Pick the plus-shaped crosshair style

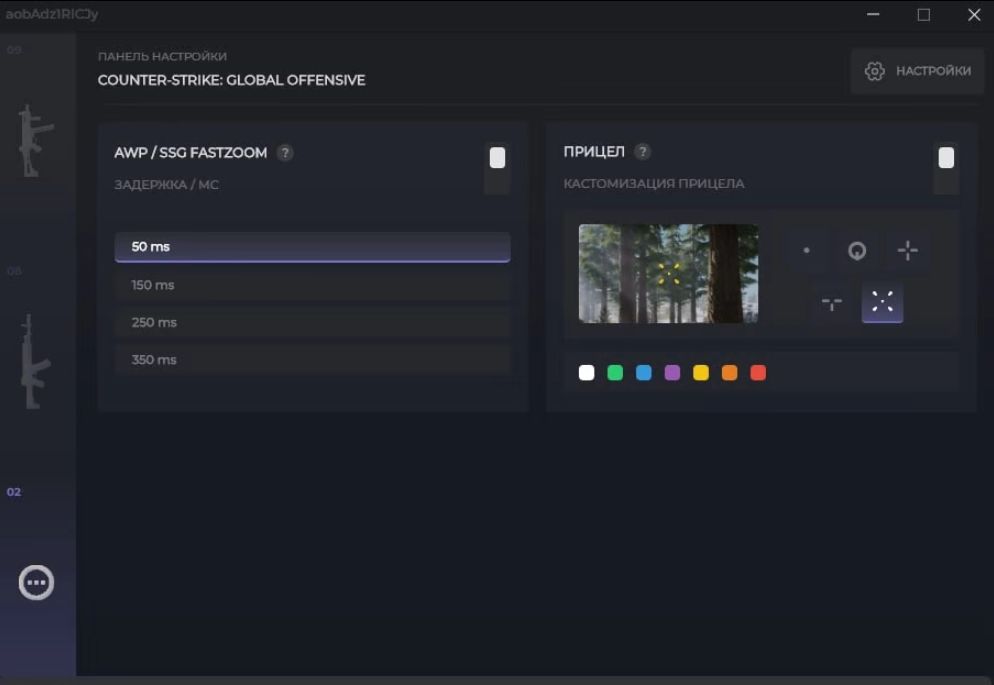pos(907,251)
